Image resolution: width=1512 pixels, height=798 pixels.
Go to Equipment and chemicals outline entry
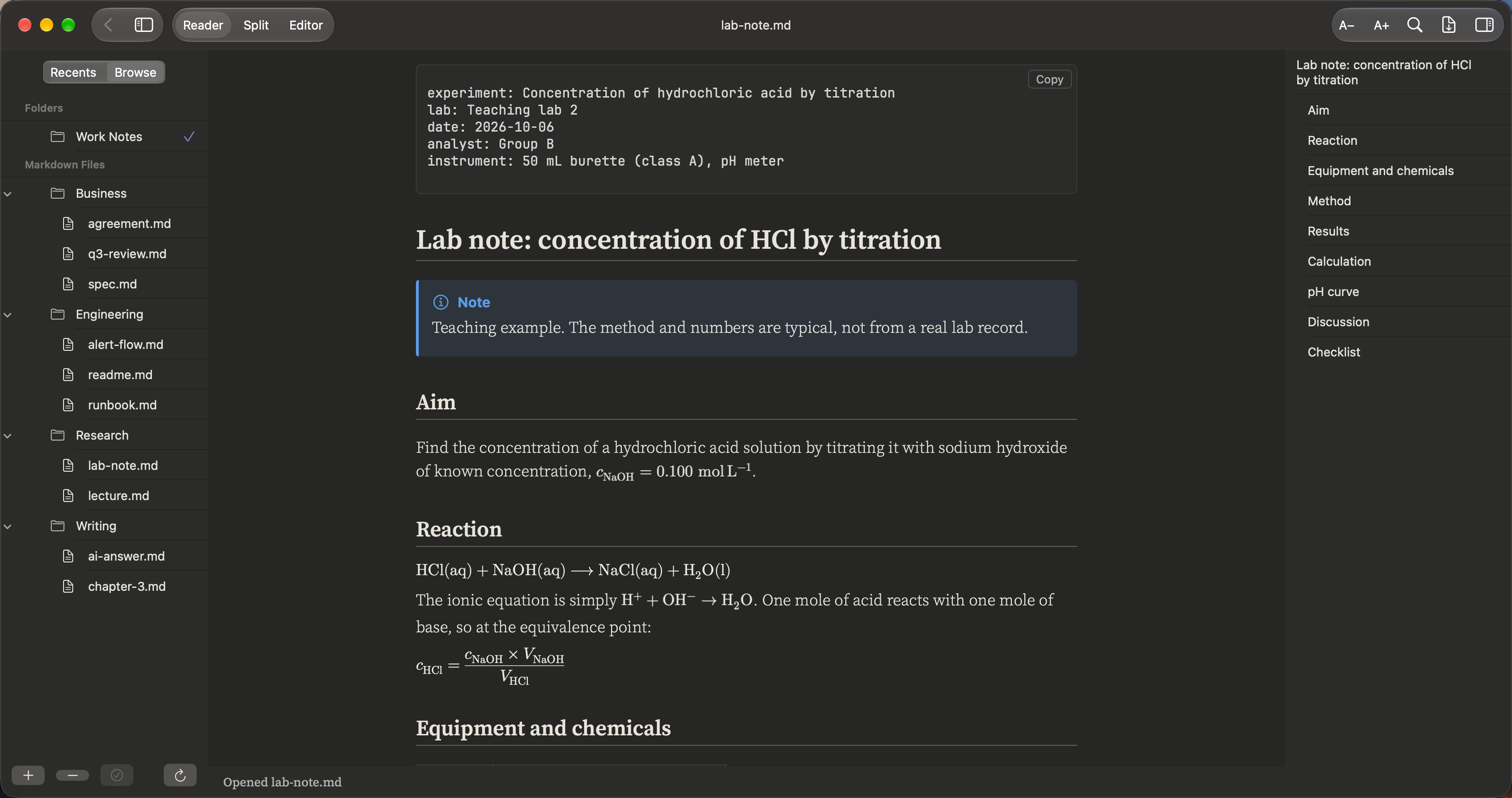pos(1380,171)
